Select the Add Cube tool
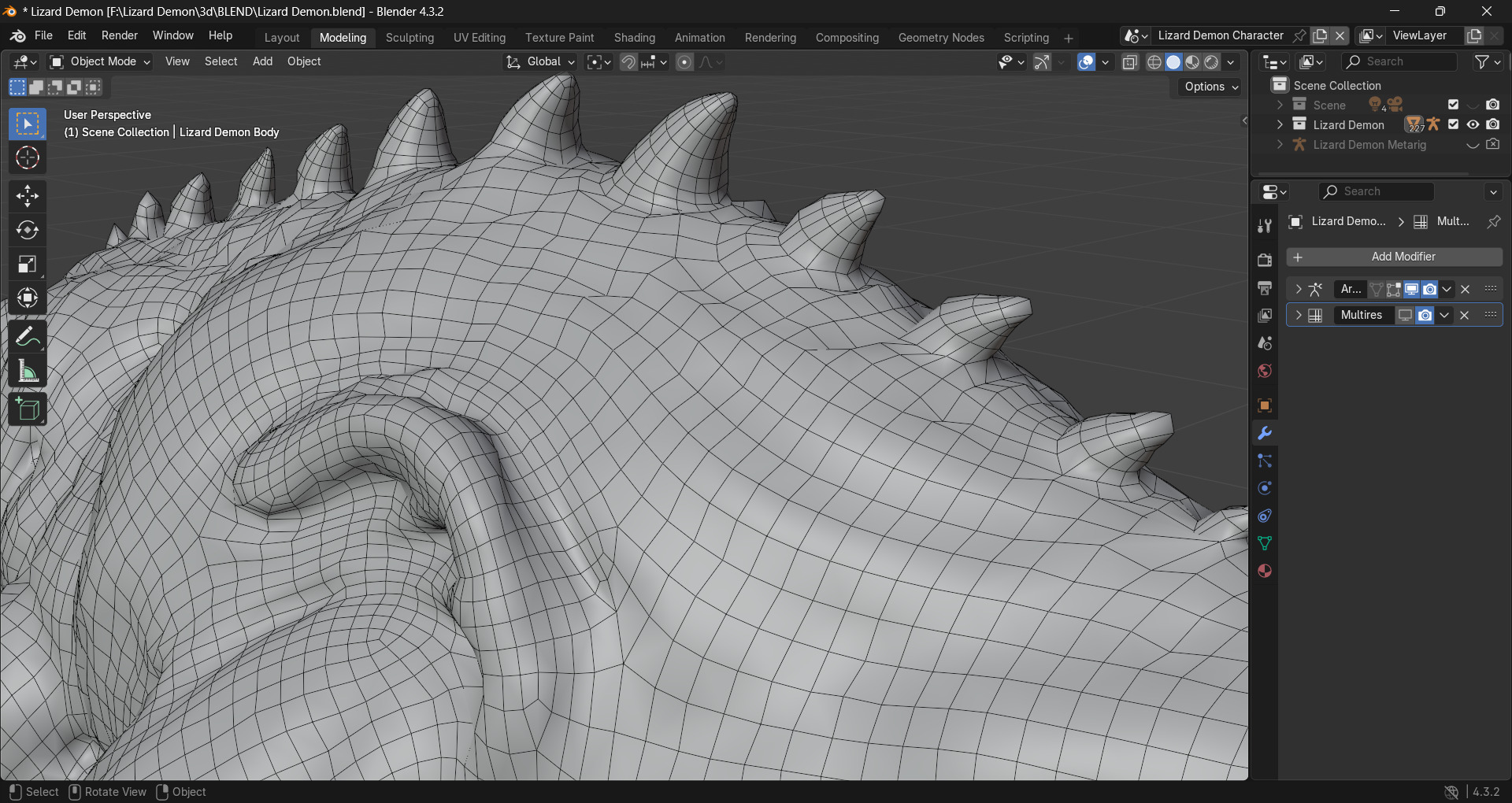 (x=28, y=409)
